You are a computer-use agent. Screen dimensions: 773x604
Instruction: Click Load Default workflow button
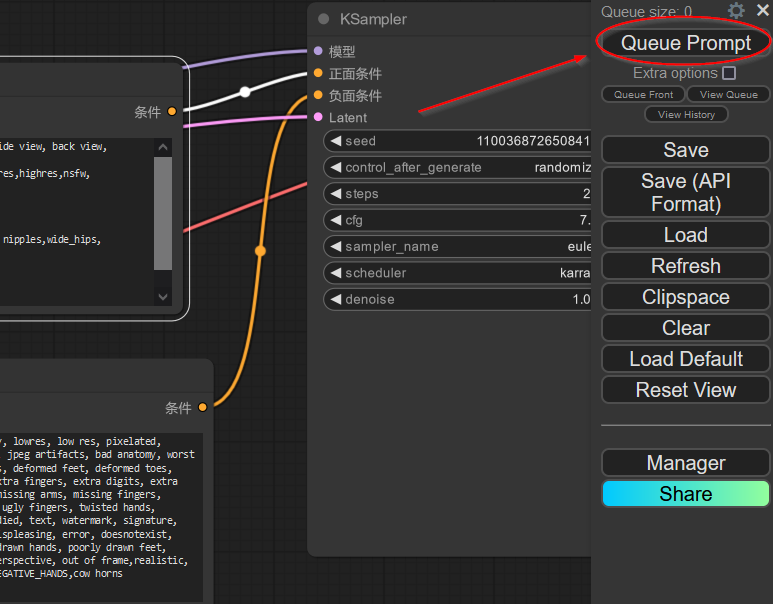[x=685, y=359]
